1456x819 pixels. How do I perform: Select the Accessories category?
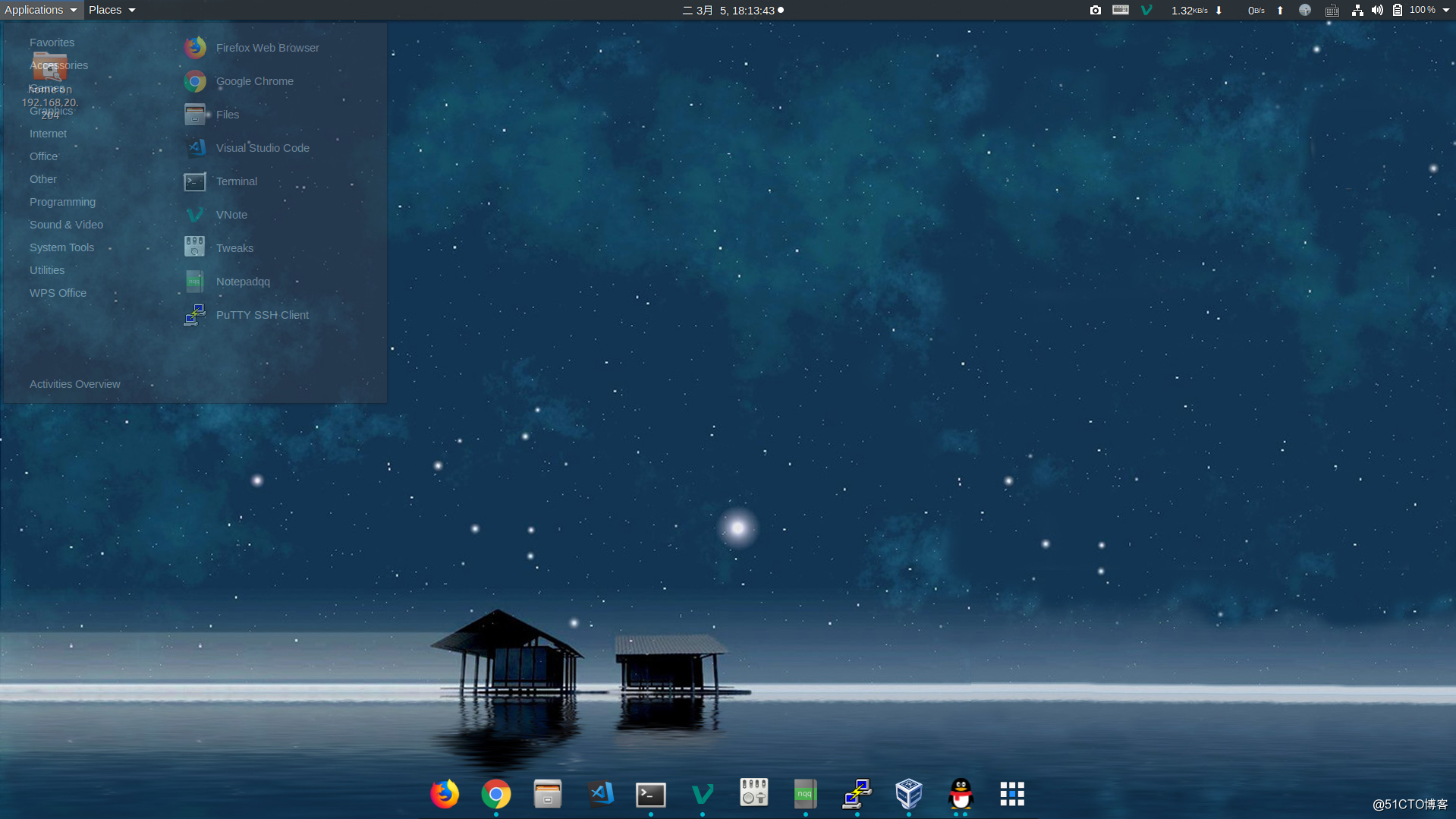(x=58, y=65)
